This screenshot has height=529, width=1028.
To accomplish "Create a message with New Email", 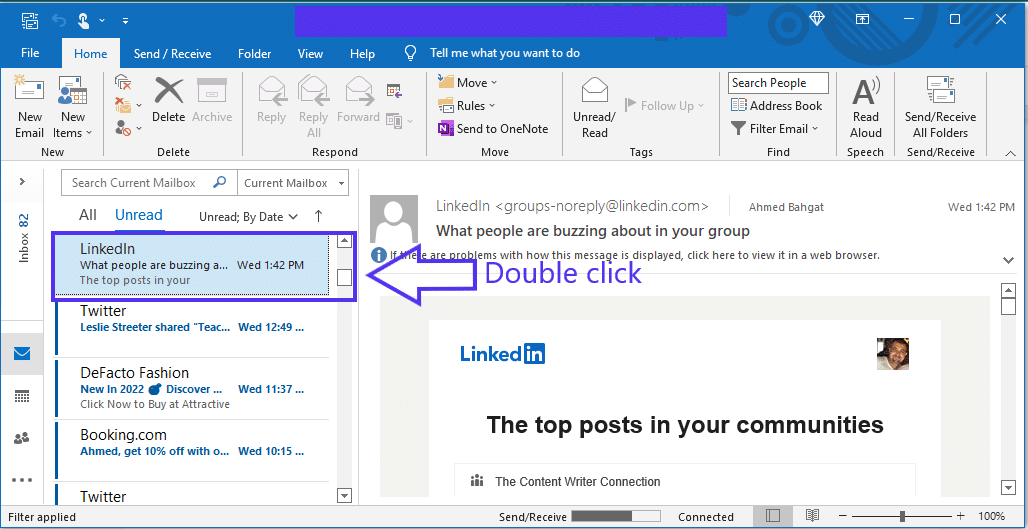I will click(x=30, y=108).
